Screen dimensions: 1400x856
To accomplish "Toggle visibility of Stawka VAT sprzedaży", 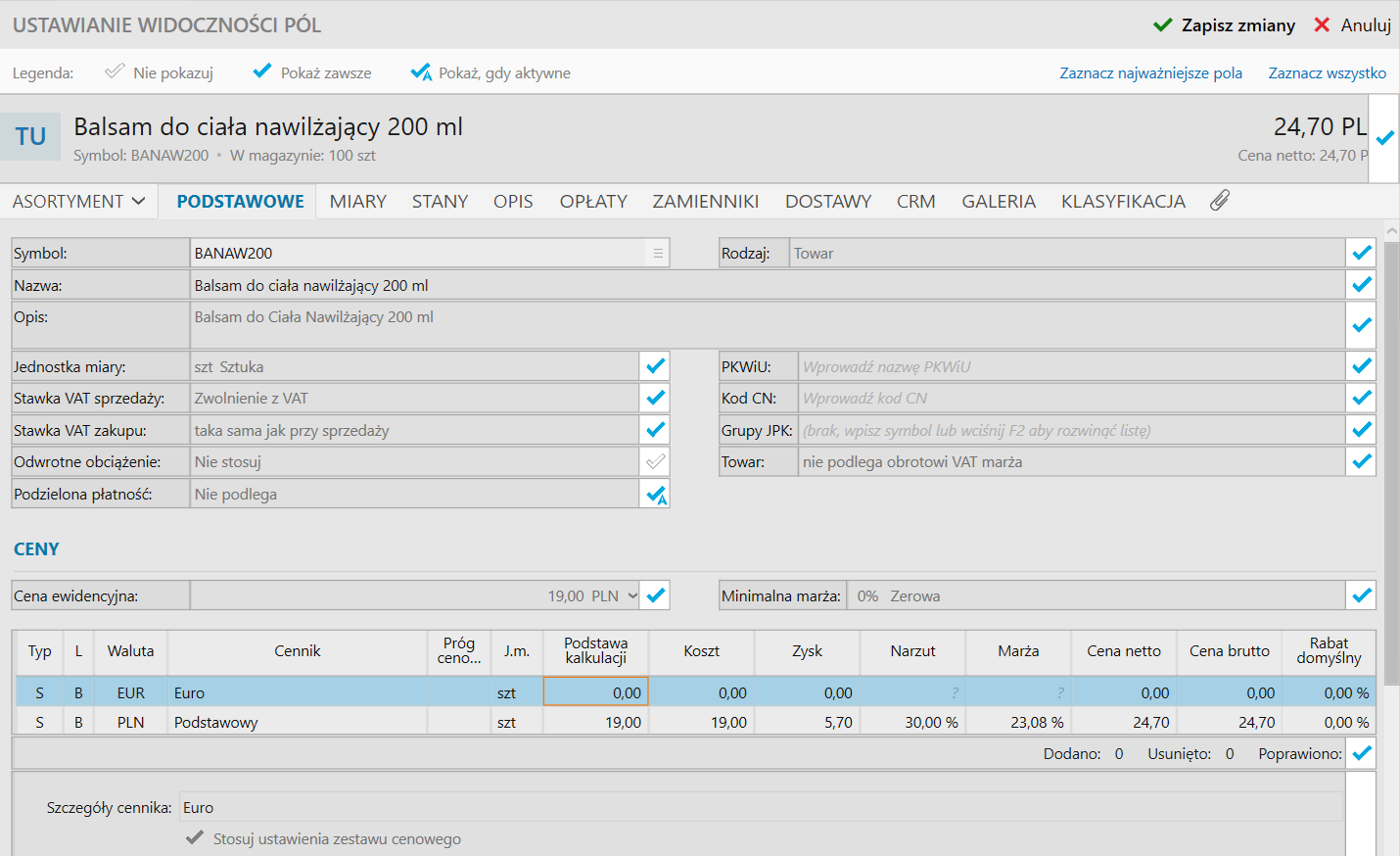I will [x=655, y=398].
